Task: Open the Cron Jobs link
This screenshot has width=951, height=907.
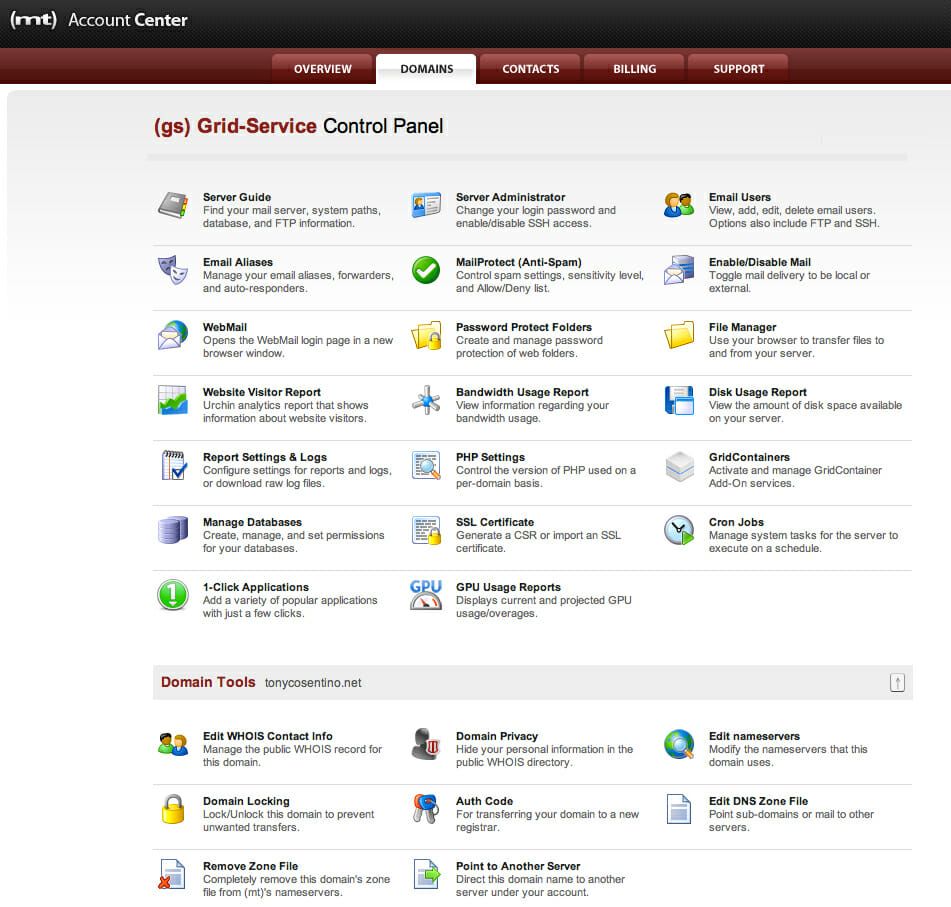Action: tap(736, 522)
